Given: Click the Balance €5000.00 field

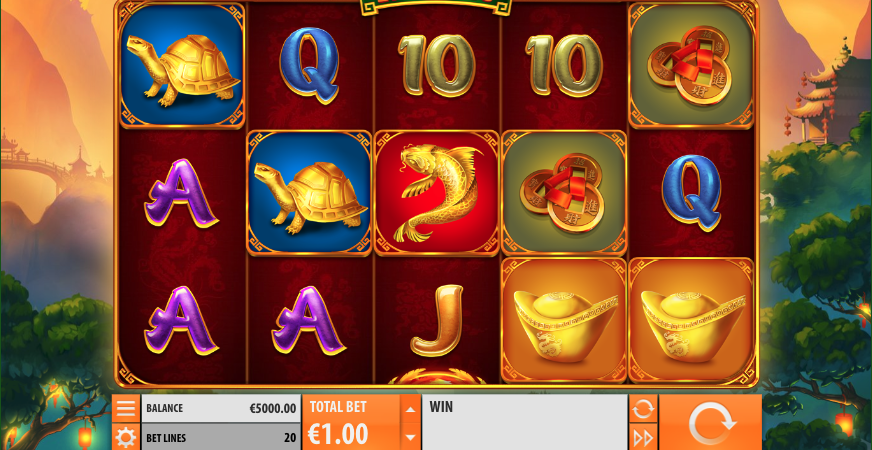Looking at the screenshot, I should point(221,409).
